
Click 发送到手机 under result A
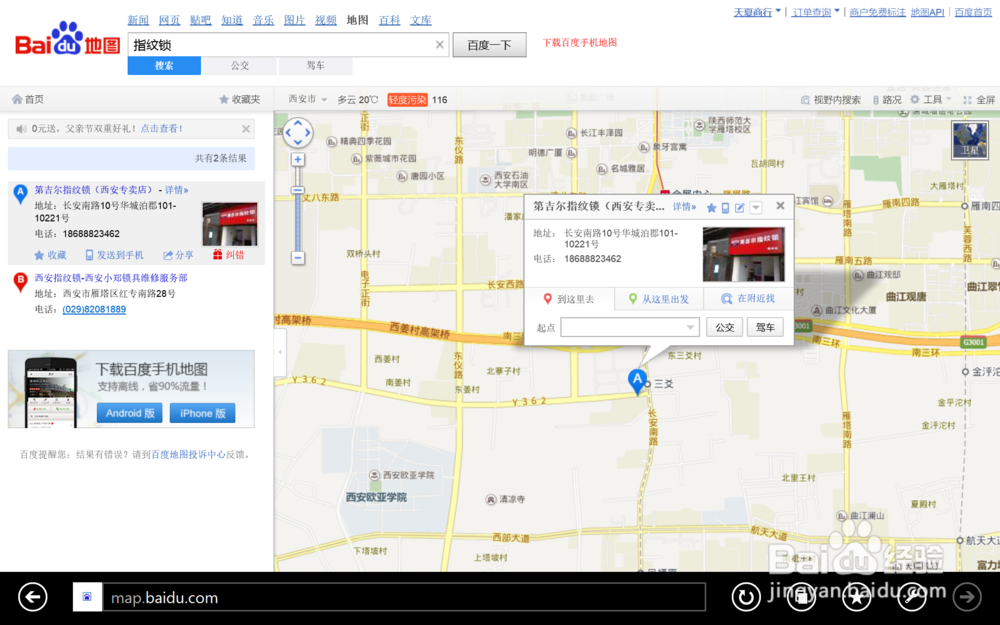114,255
